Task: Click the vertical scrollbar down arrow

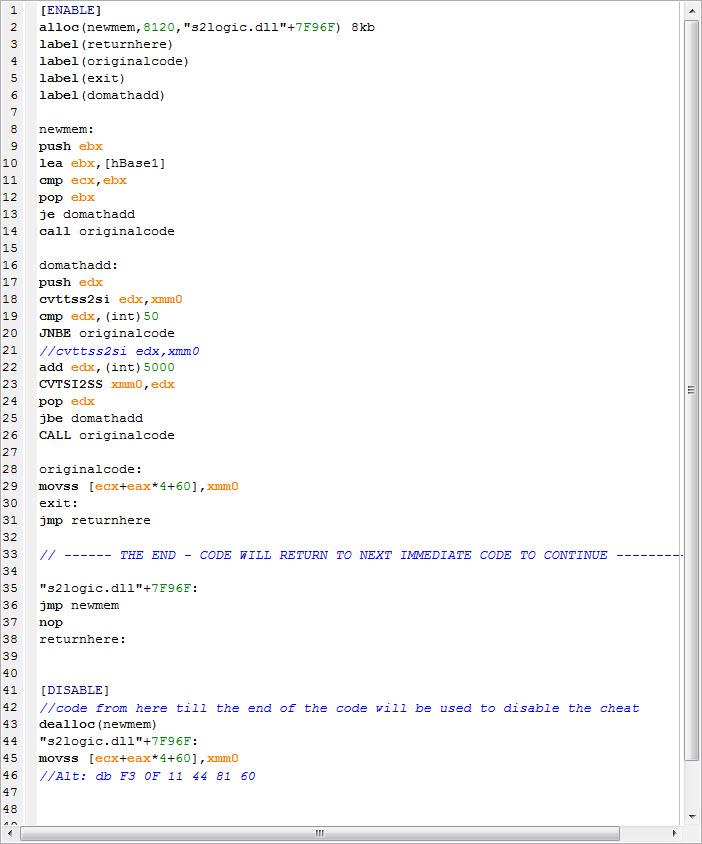Action: click(692, 814)
